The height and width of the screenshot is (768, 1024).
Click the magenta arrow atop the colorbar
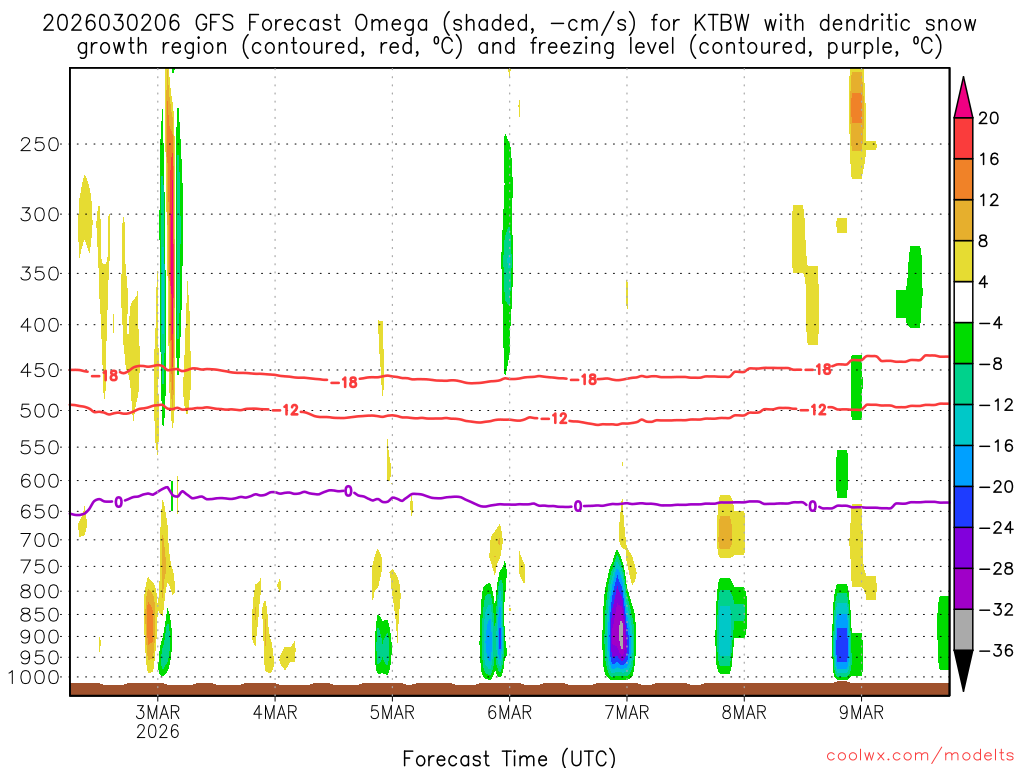(963, 98)
